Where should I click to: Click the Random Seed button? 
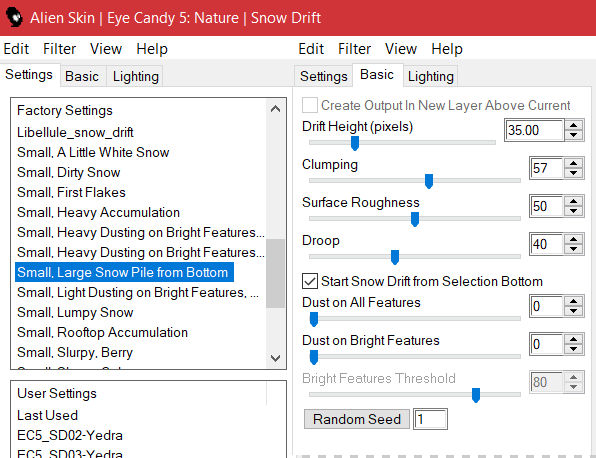tap(357, 419)
